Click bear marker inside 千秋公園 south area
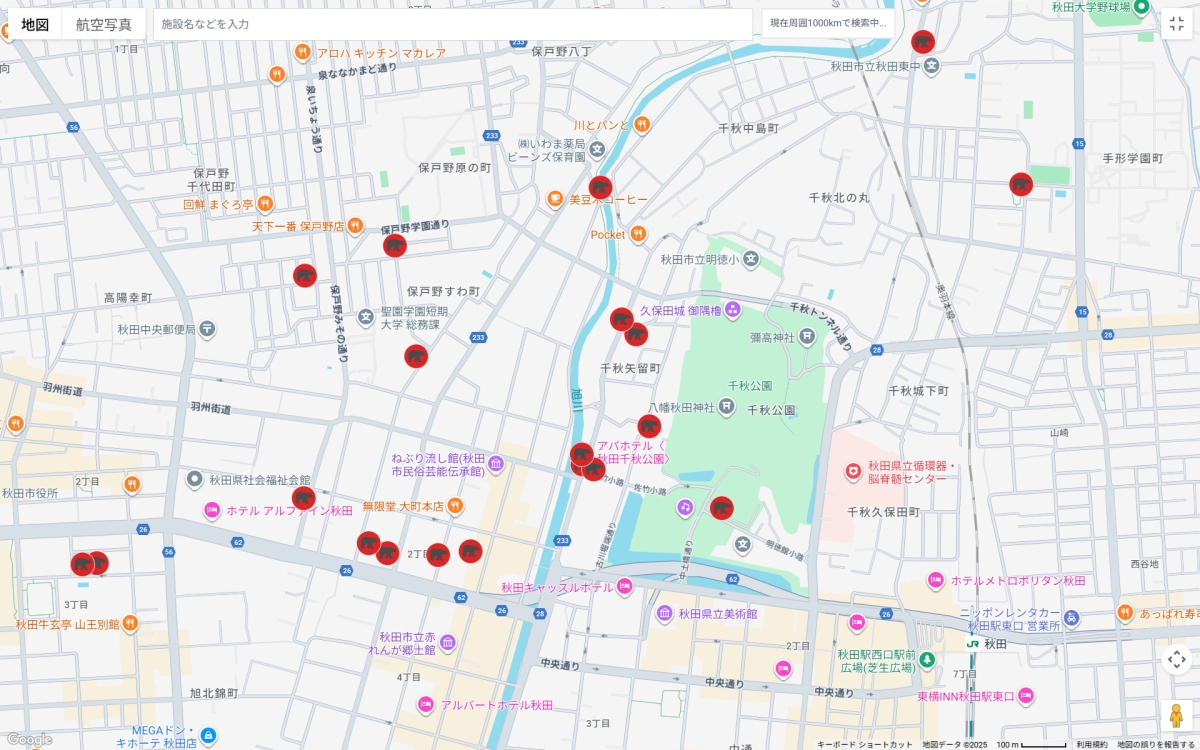The width and height of the screenshot is (1200, 750). click(x=721, y=508)
